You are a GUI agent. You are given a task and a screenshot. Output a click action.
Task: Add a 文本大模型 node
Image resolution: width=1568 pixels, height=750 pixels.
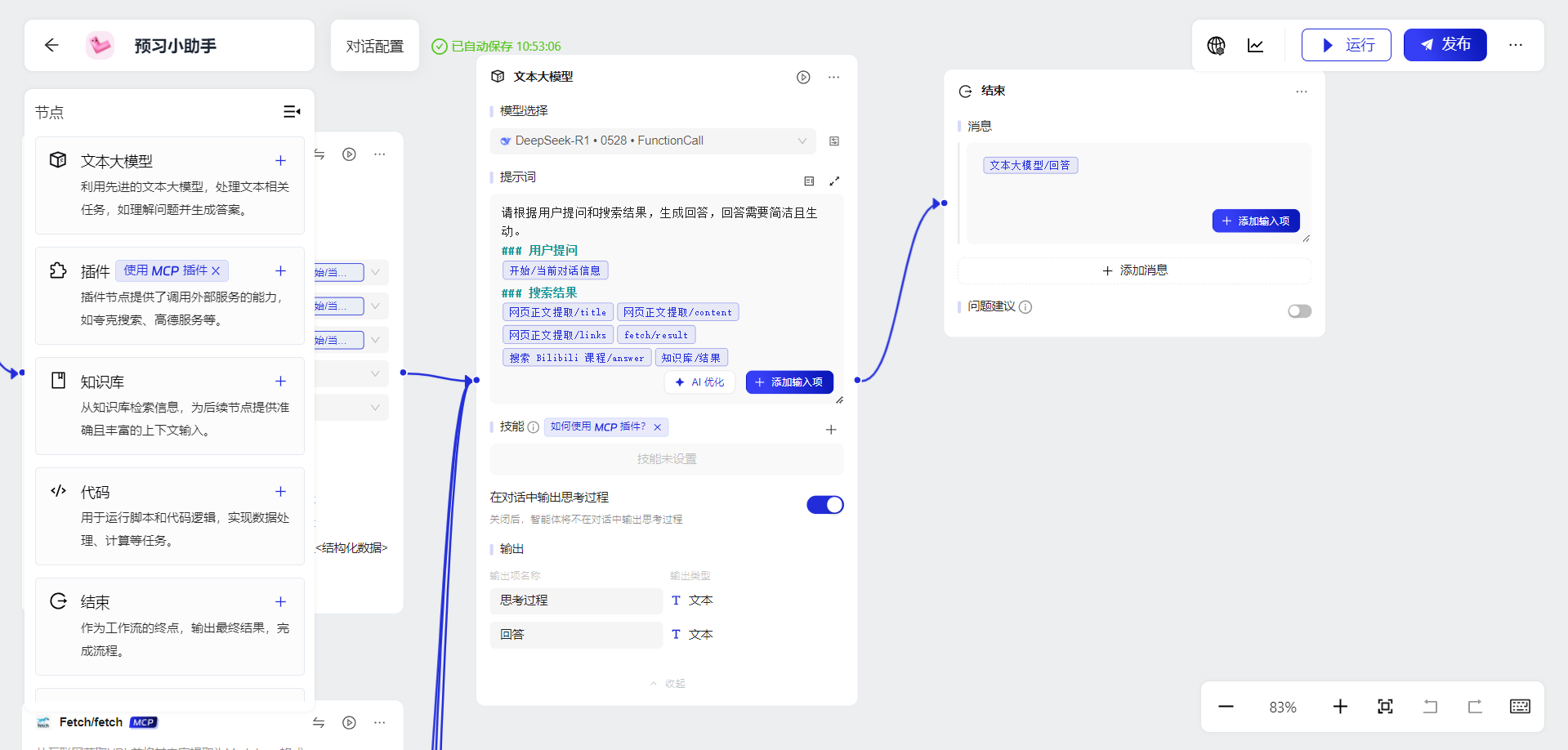(280, 161)
